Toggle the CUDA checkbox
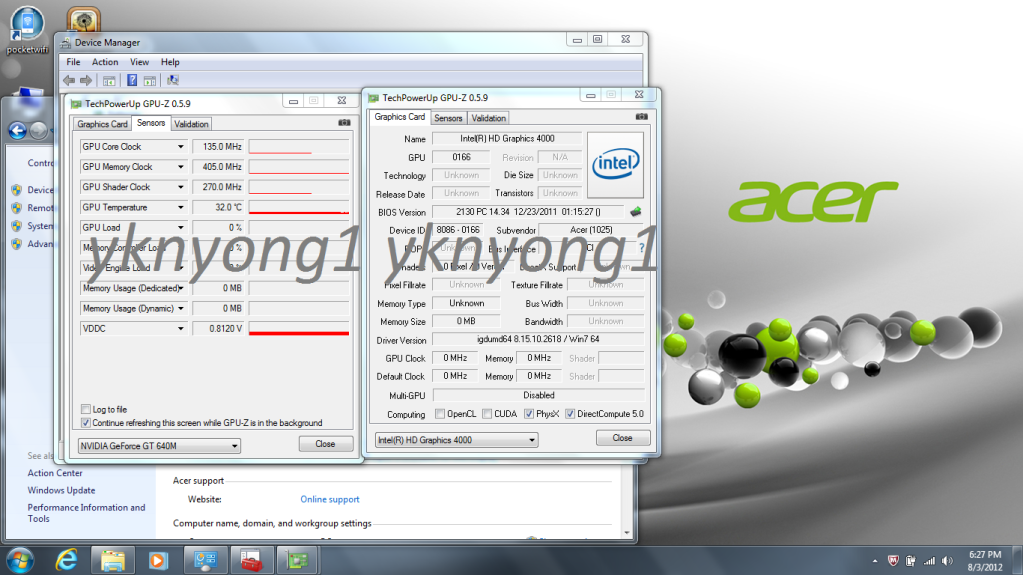1023x575 pixels. click(x=487, y=414)
